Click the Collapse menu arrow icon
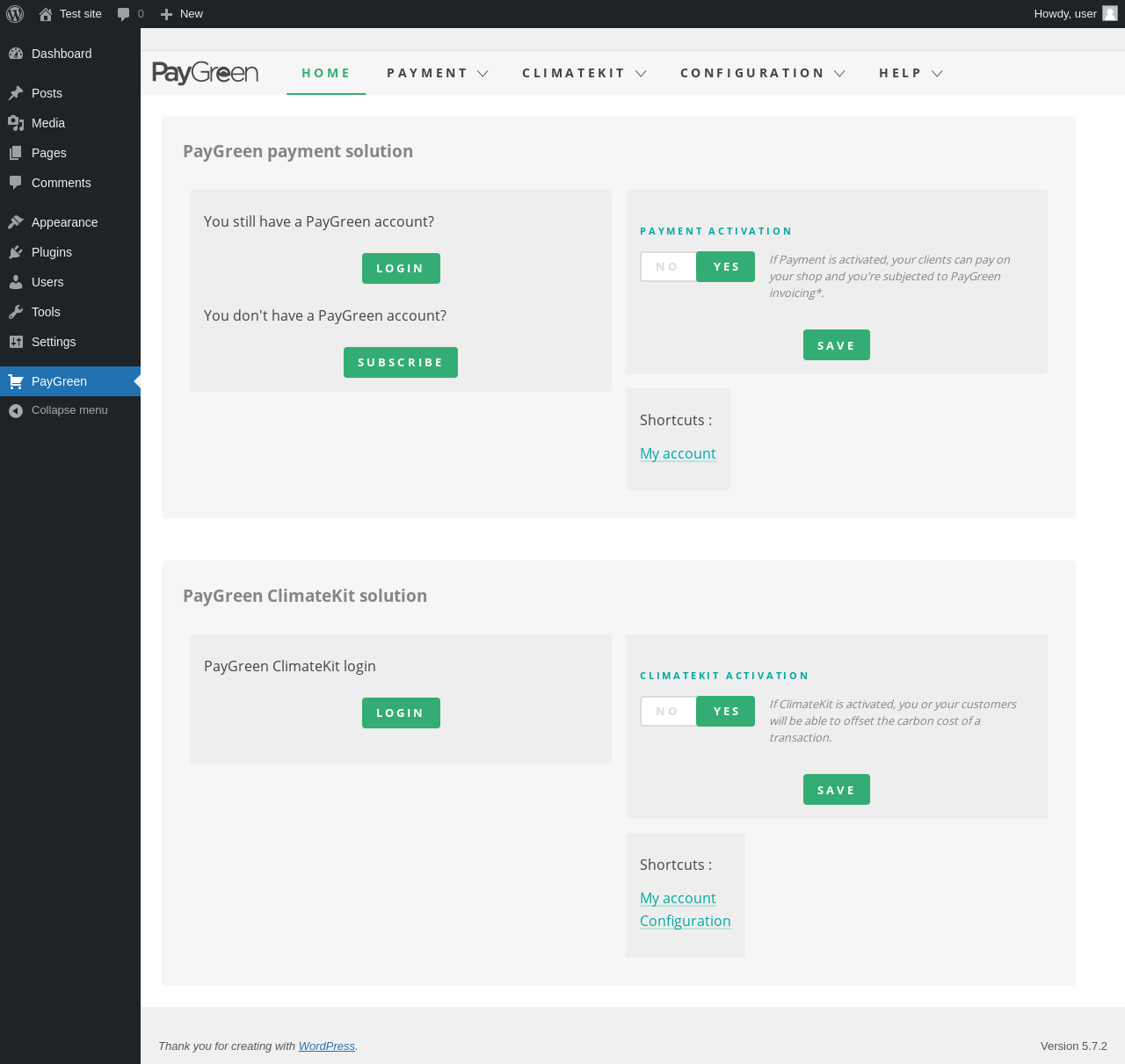 pos(16,410)
